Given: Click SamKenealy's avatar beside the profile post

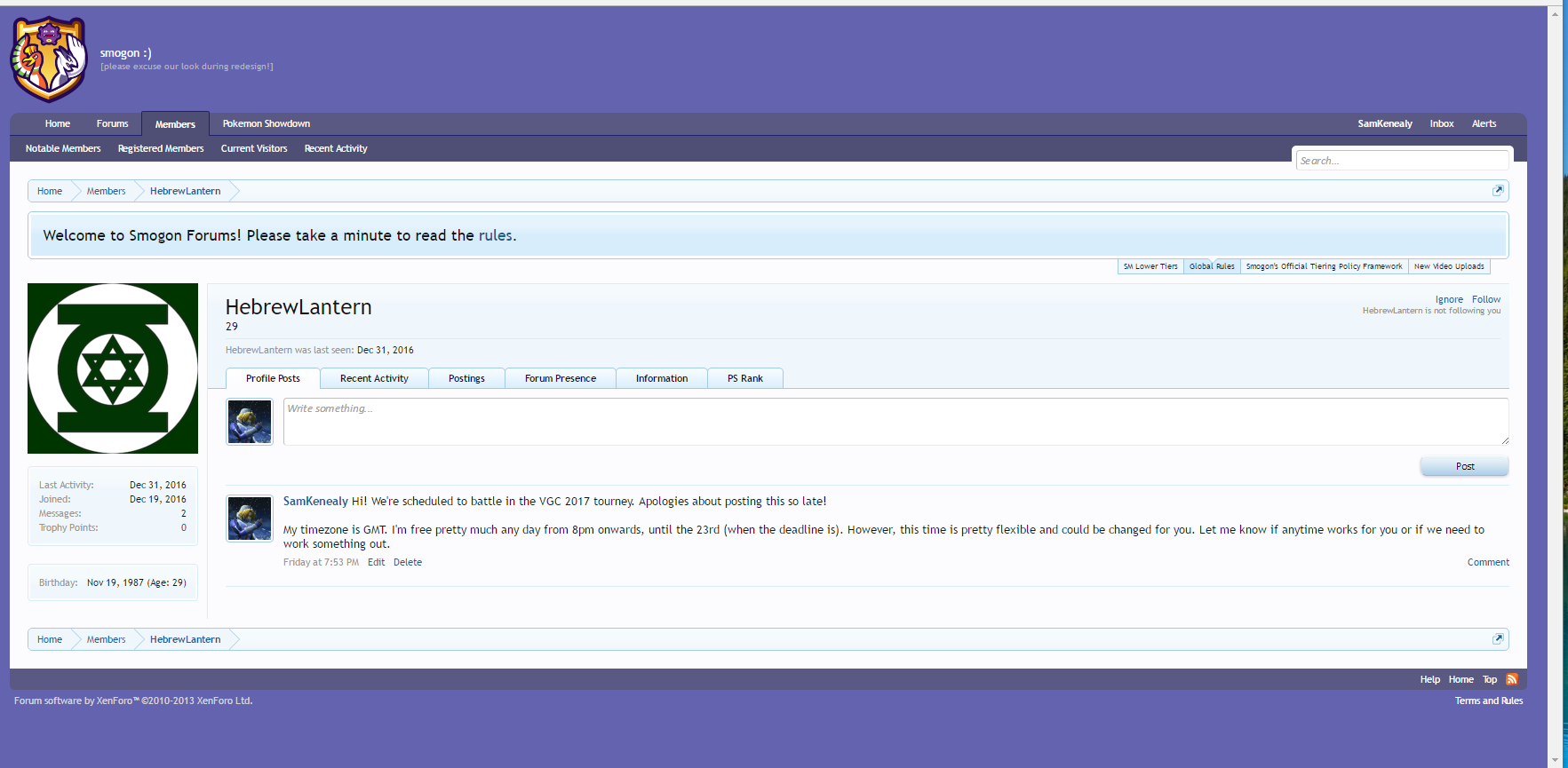Looking at the screenshot, I should (250, 519).
